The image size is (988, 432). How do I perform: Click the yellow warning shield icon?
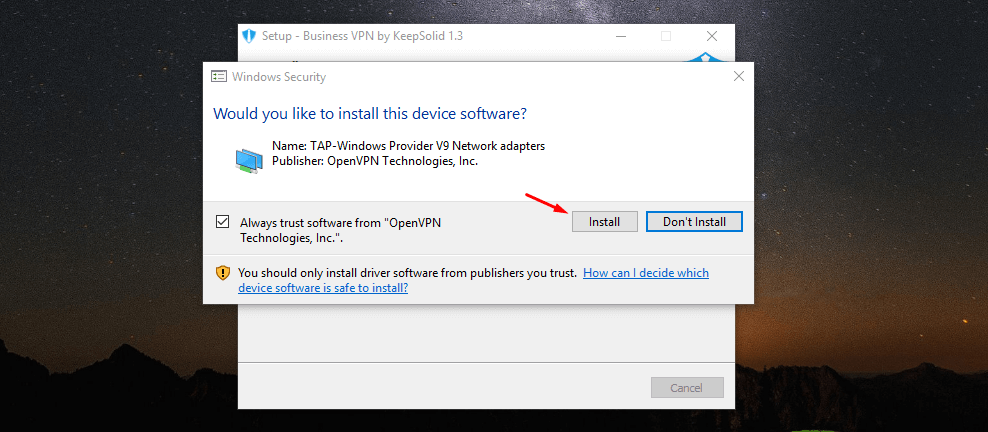click(x=223, y=273)
